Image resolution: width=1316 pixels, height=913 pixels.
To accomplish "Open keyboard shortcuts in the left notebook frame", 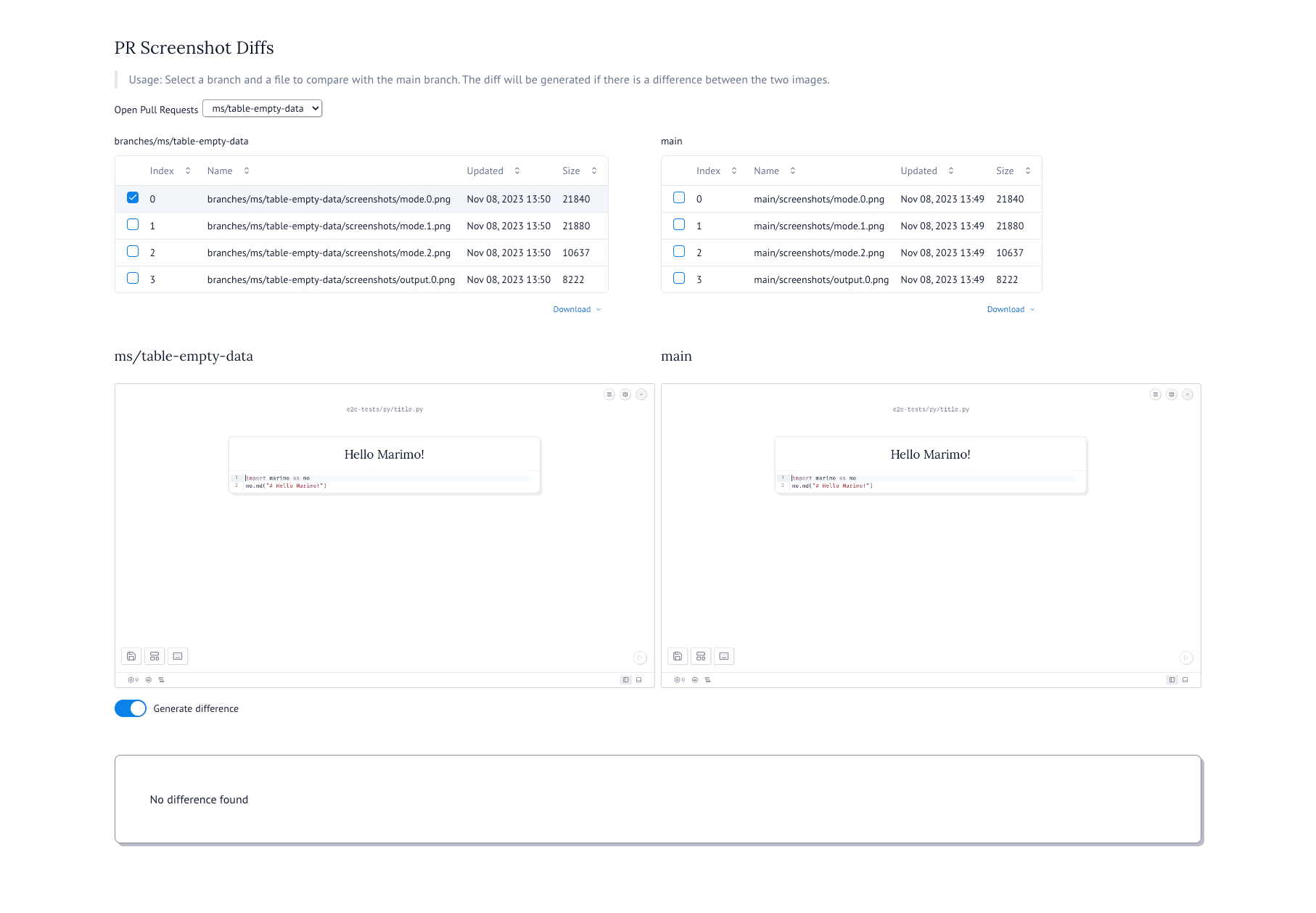I will (178, 655).
